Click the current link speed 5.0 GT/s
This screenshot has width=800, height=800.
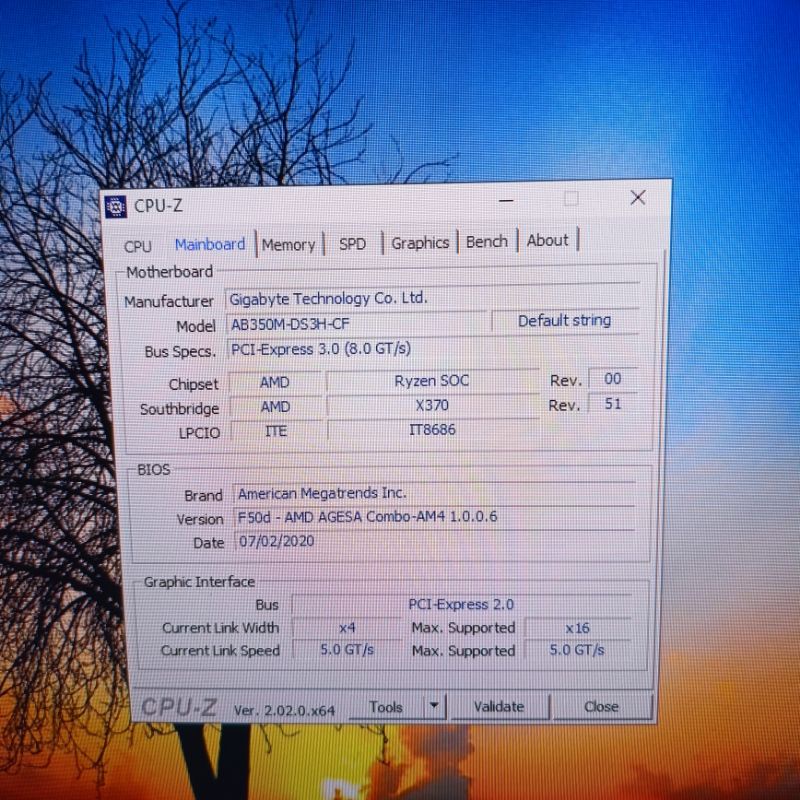pos(347,650)
